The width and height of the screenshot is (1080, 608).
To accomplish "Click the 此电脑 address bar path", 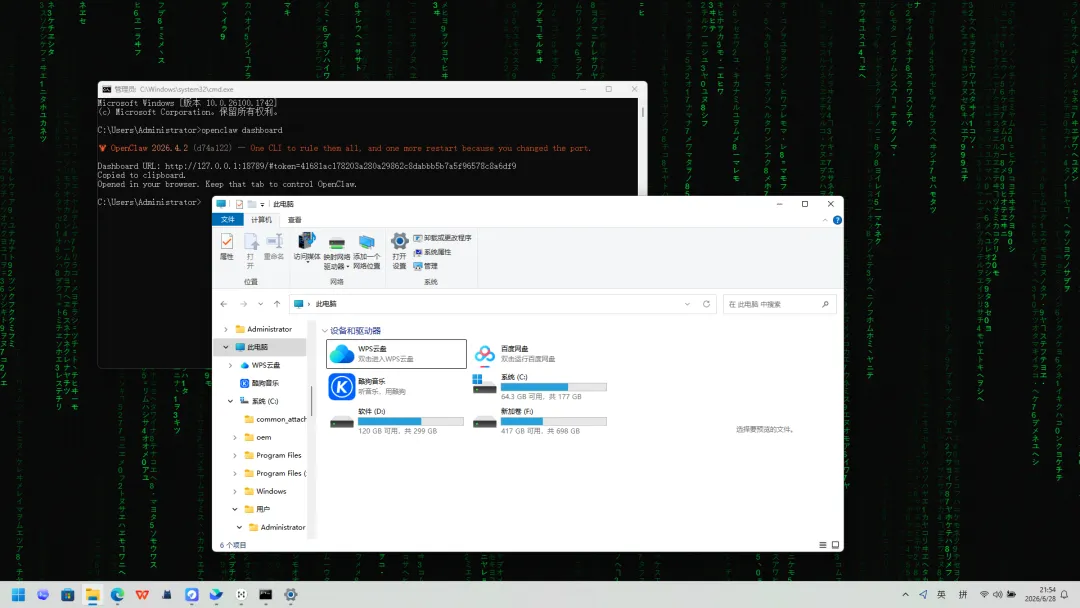I will coord(326,304).
